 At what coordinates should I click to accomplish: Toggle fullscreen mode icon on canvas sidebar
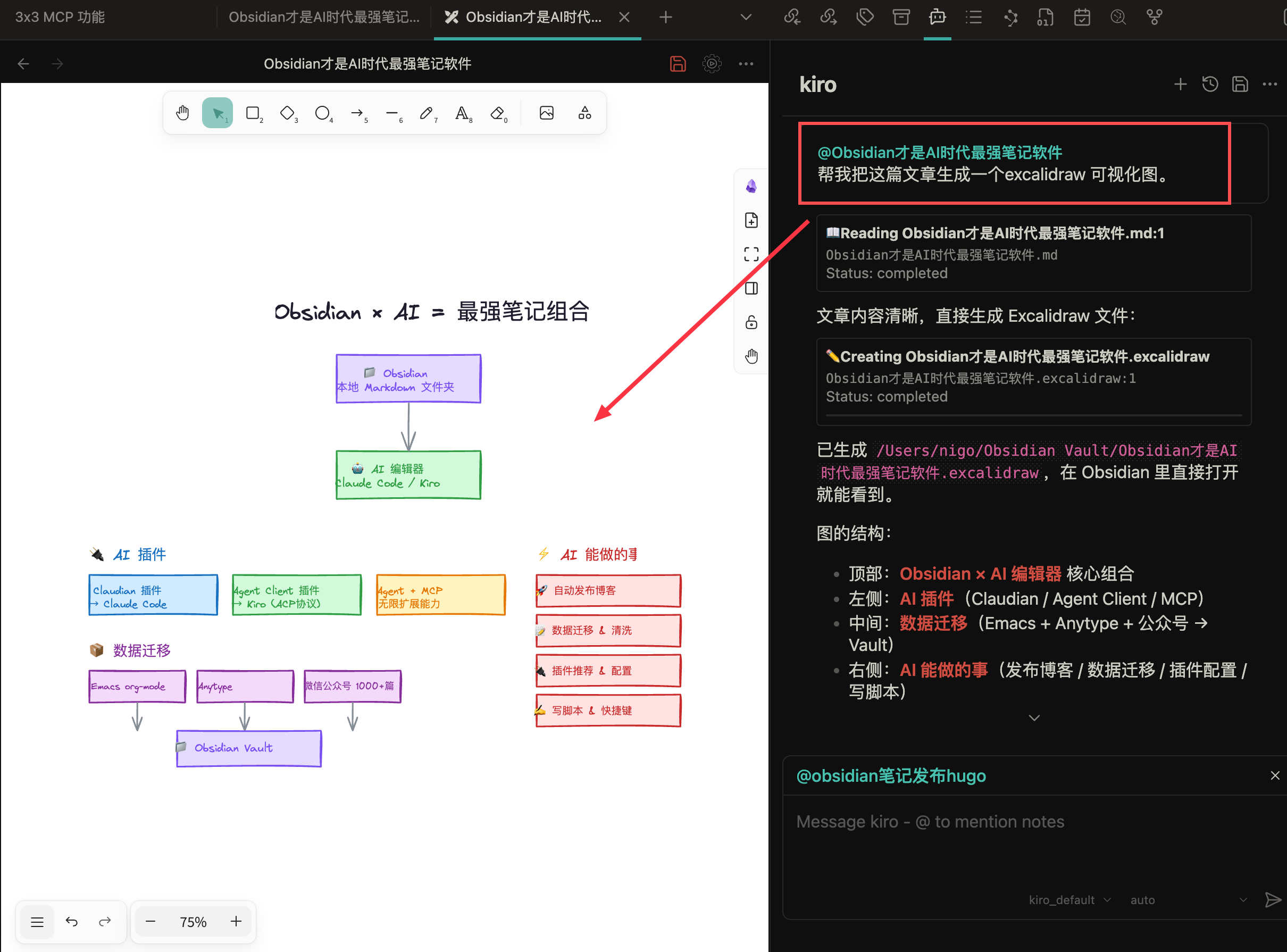pos(751,254)
